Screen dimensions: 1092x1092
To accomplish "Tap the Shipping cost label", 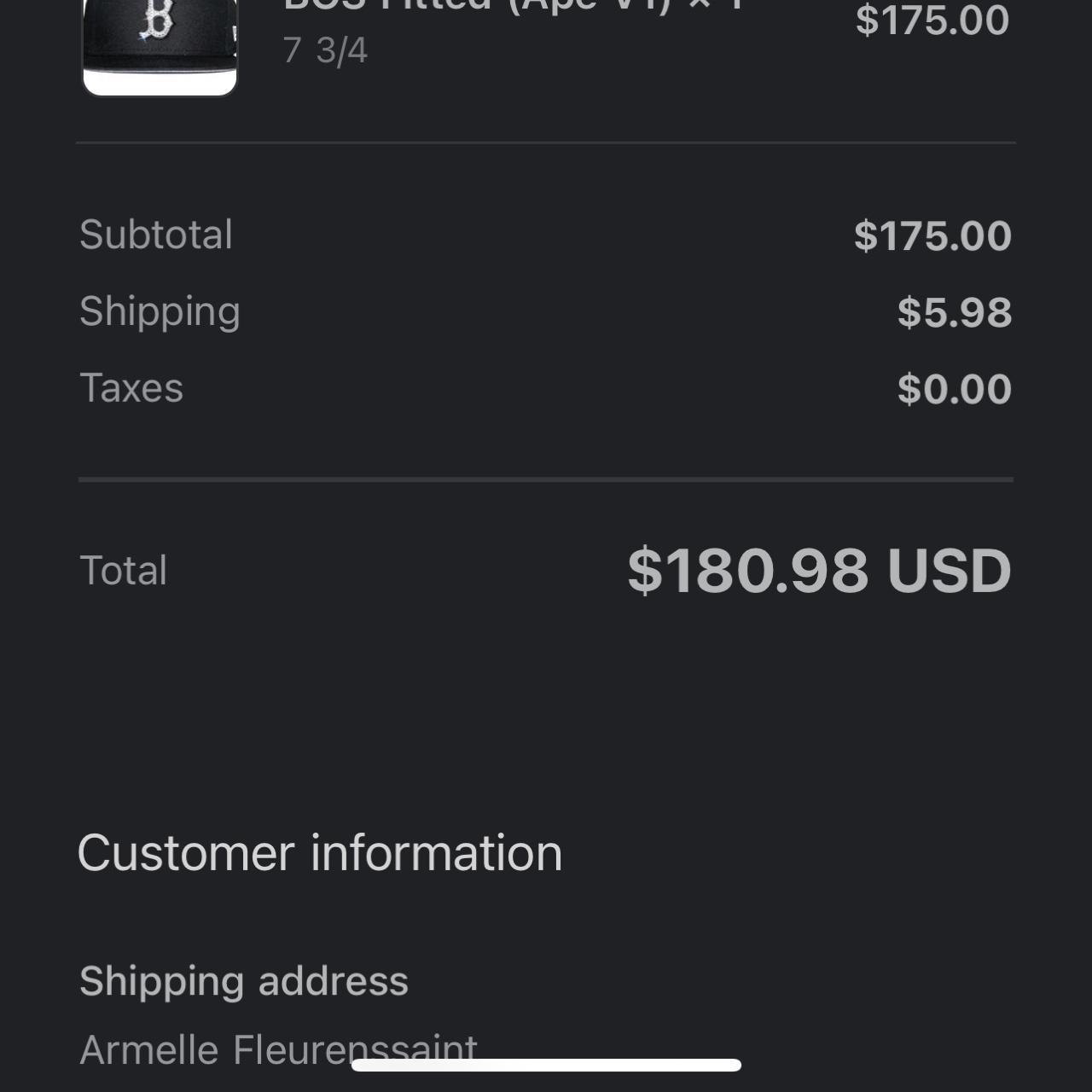I will pos(160,311).
